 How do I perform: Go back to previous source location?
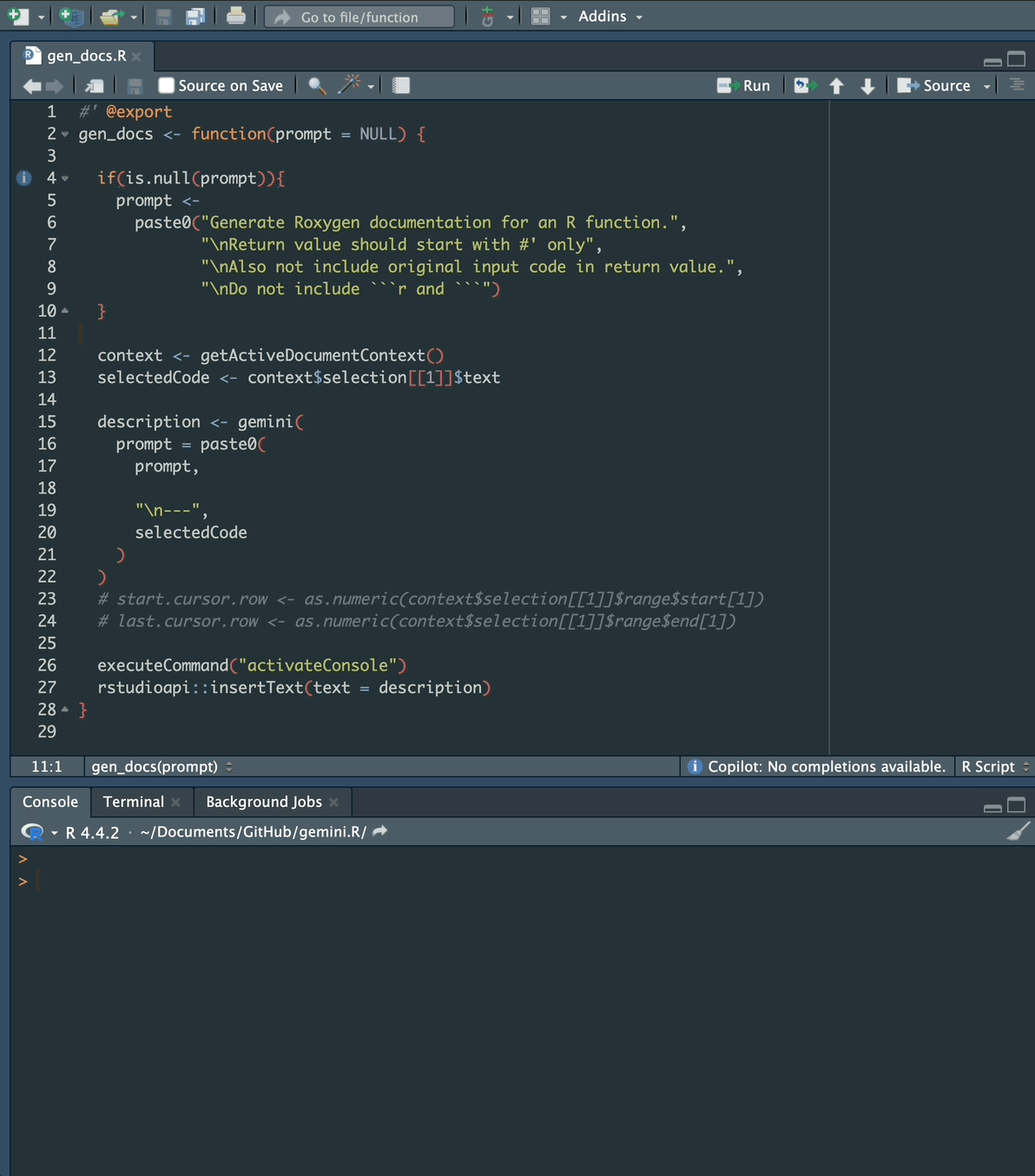click(32, 86)
